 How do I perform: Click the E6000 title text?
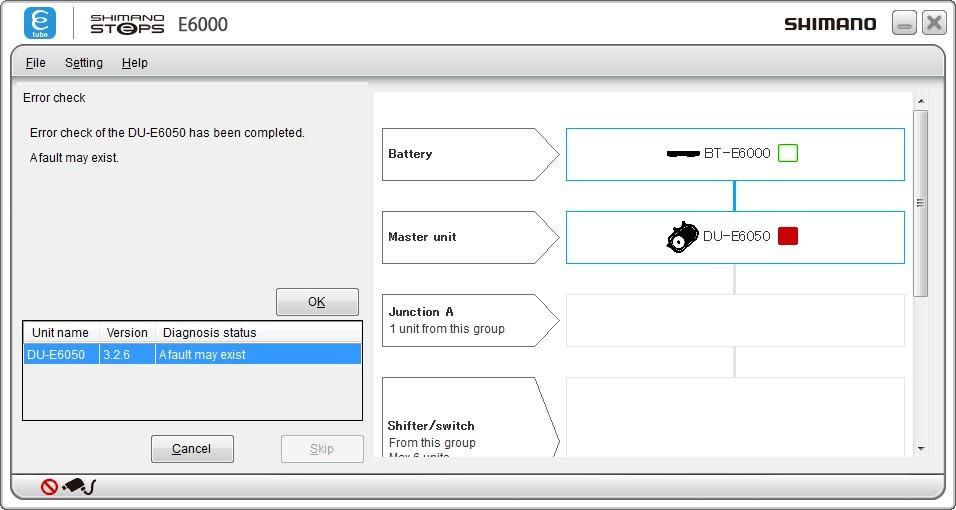point(203,24)
